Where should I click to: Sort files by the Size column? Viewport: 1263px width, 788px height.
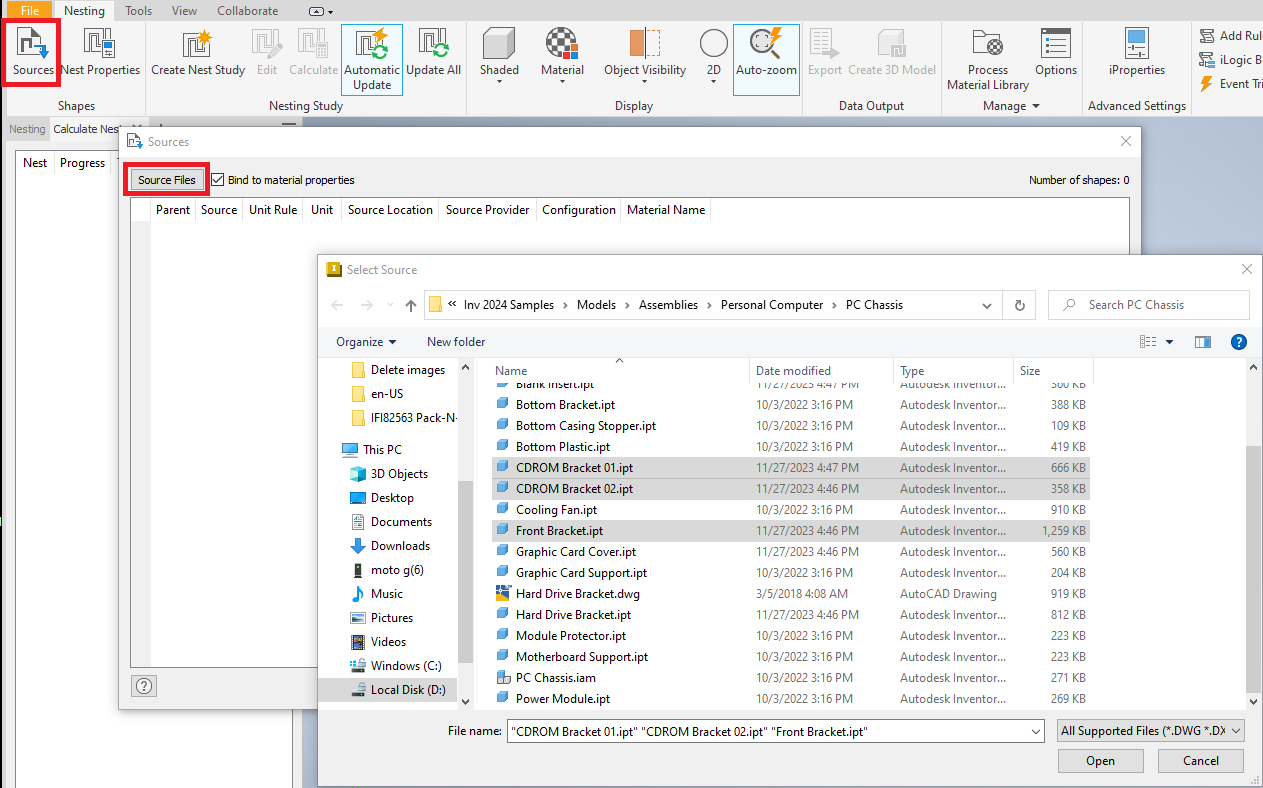click(1053, 371)
